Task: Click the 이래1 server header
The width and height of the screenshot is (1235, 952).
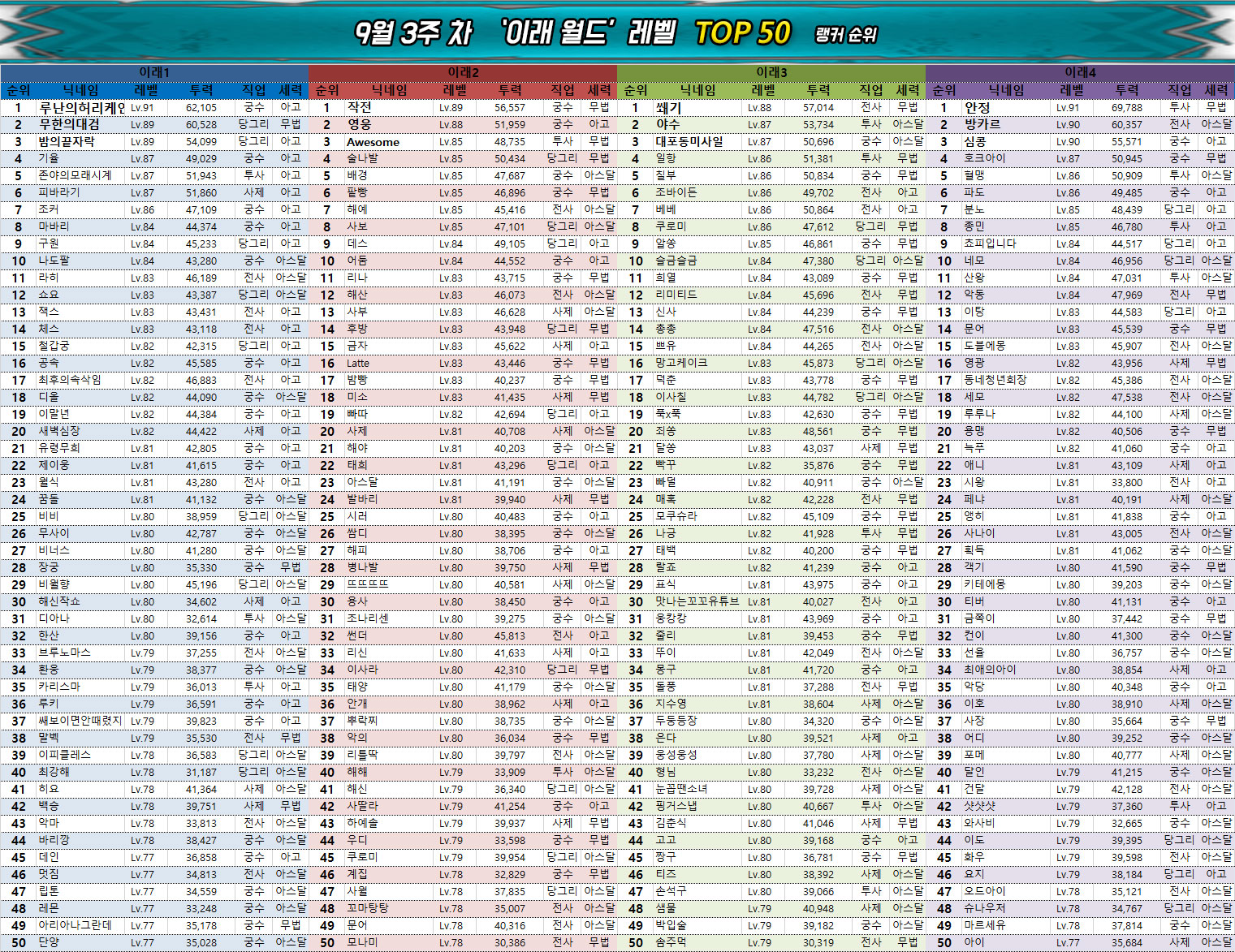Action: pyautogui.click(x=154, y=72)
